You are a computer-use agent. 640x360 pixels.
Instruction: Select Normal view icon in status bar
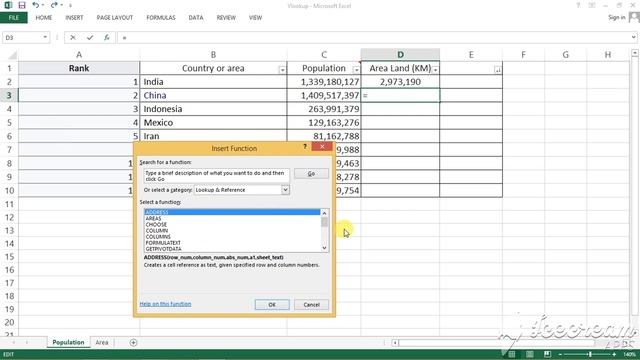(511, 354)
